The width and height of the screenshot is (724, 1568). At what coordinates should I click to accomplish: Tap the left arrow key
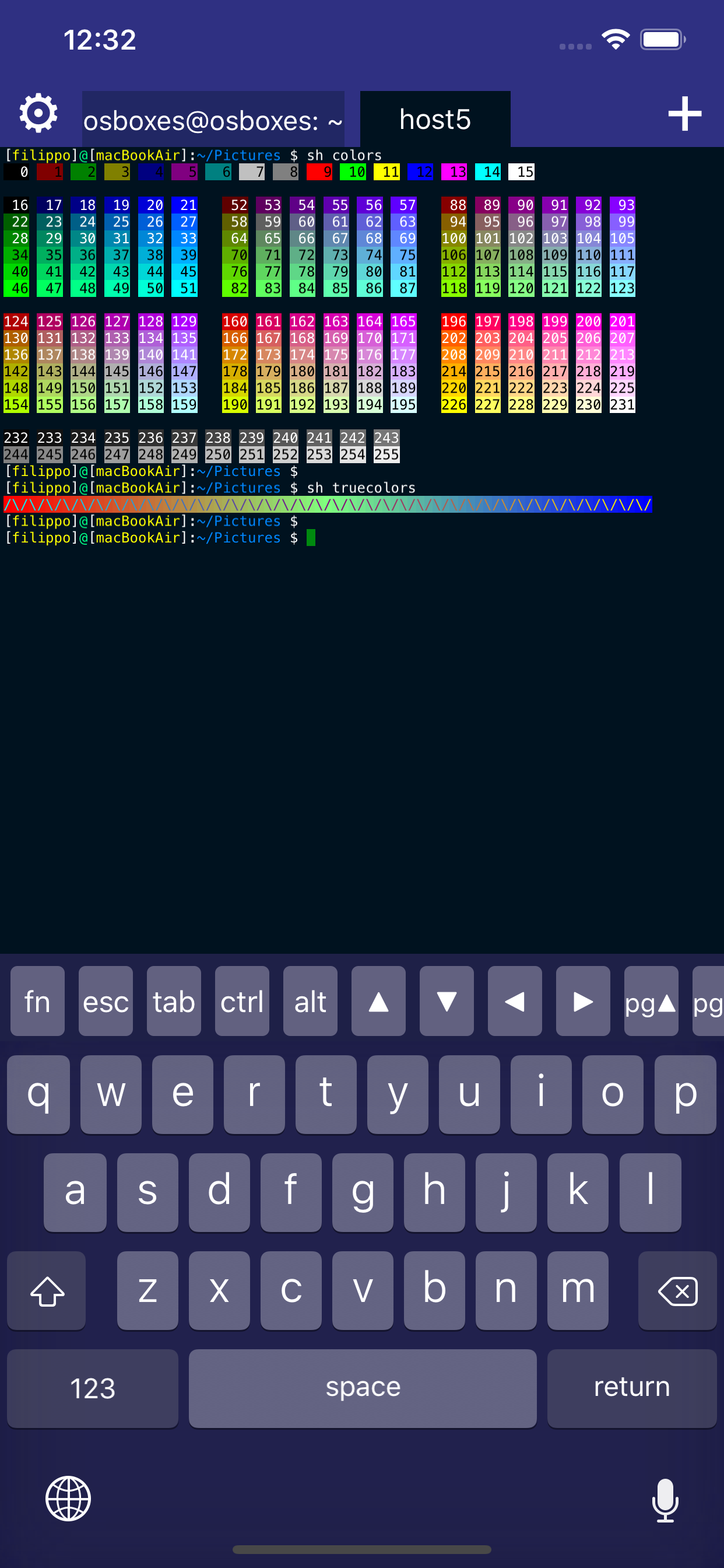[514, 1000]
